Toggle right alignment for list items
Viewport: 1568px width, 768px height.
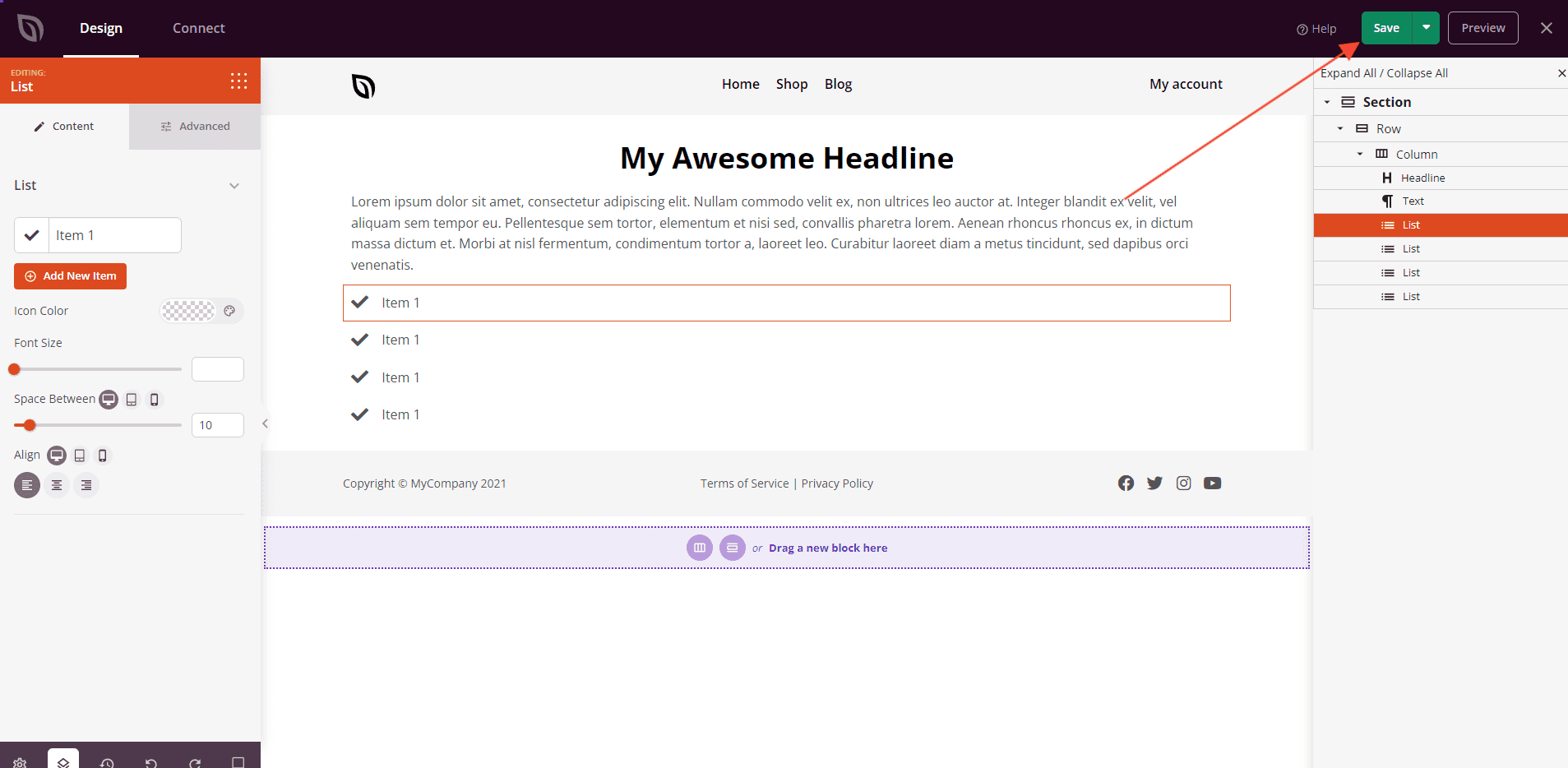point(86,485)
